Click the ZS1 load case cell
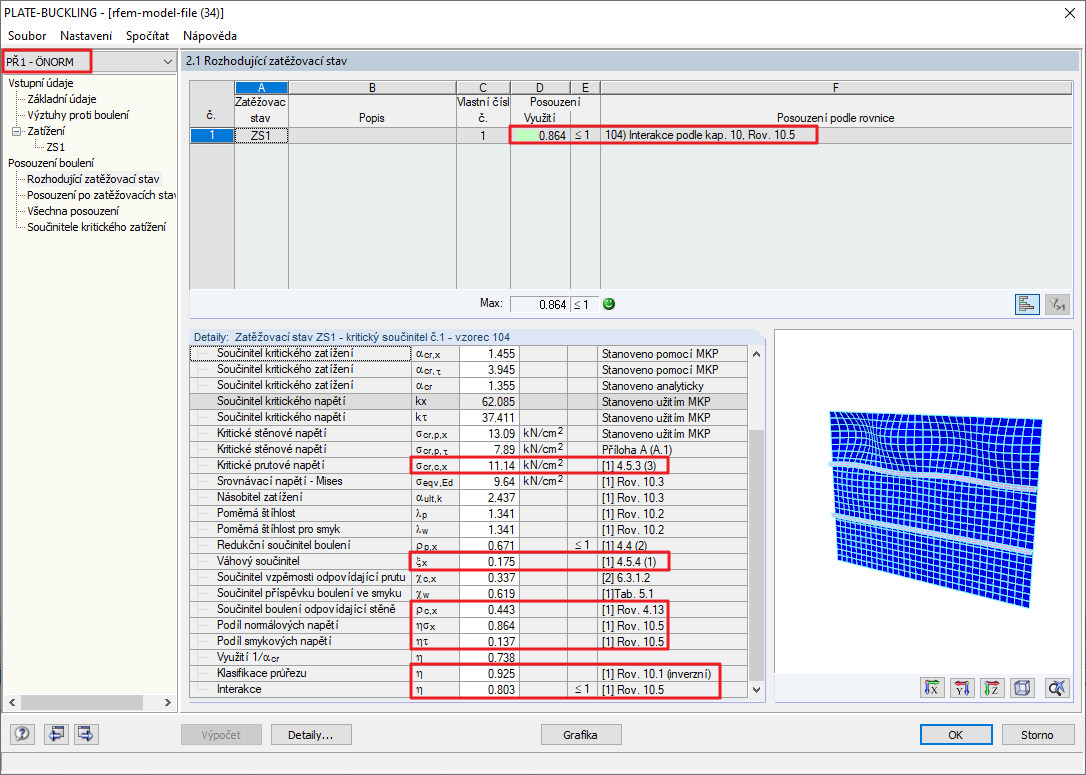The image size is (1086, 775). [261, 135]
